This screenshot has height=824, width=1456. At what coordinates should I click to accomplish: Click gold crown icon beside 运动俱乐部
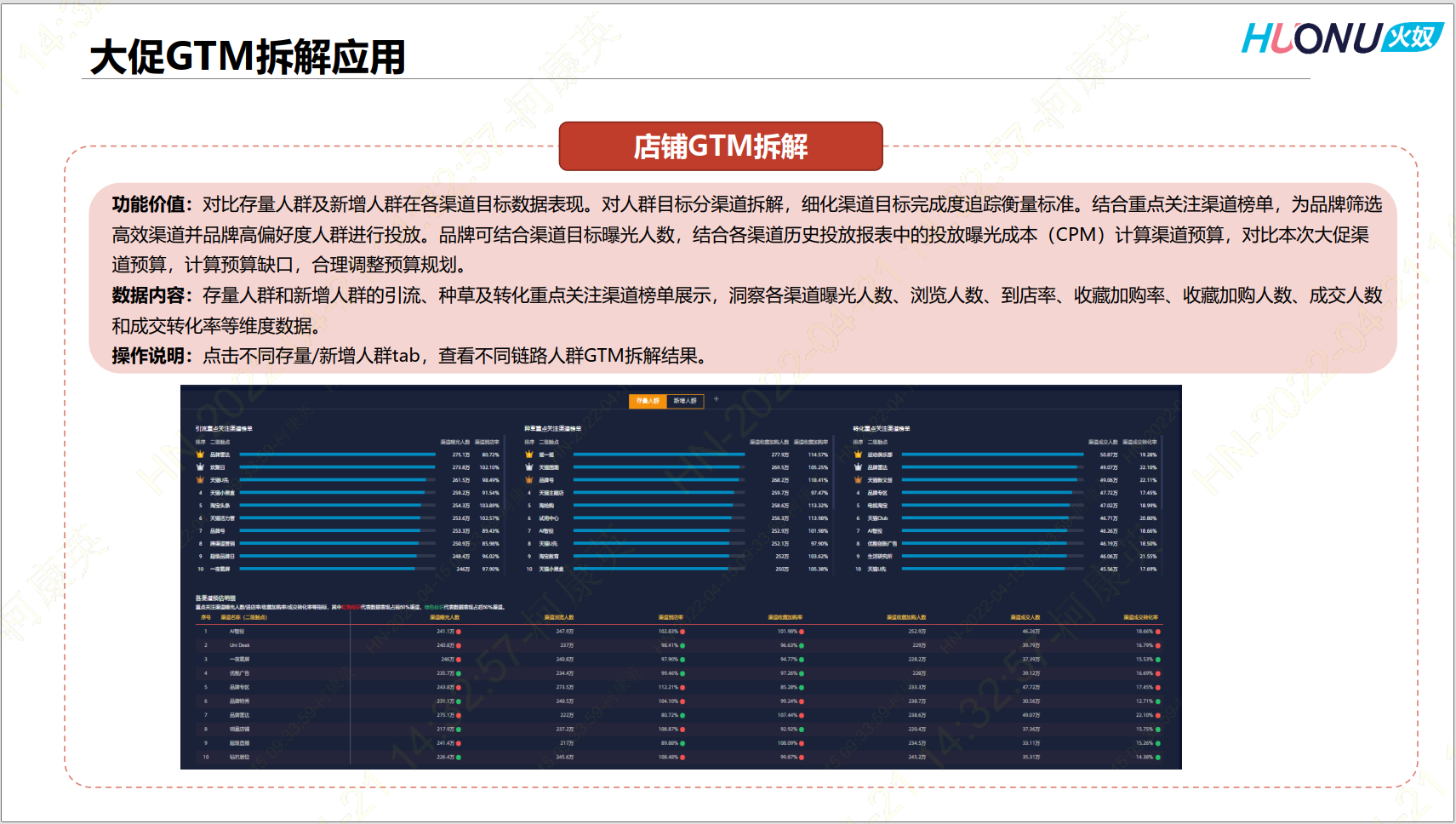click(858, 455)
